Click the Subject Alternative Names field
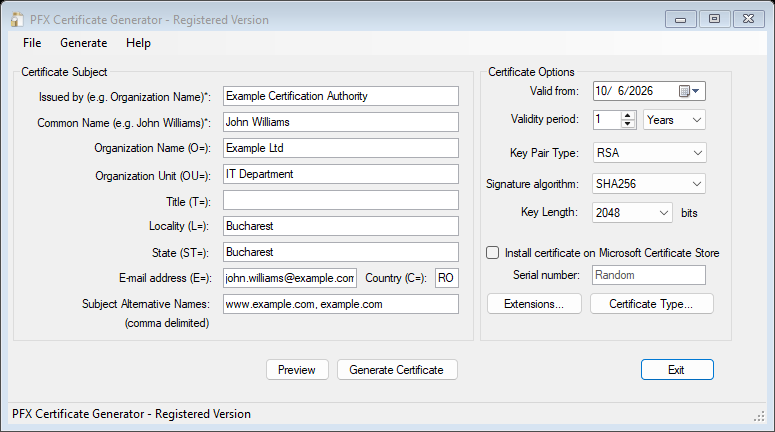 point(341,304)
